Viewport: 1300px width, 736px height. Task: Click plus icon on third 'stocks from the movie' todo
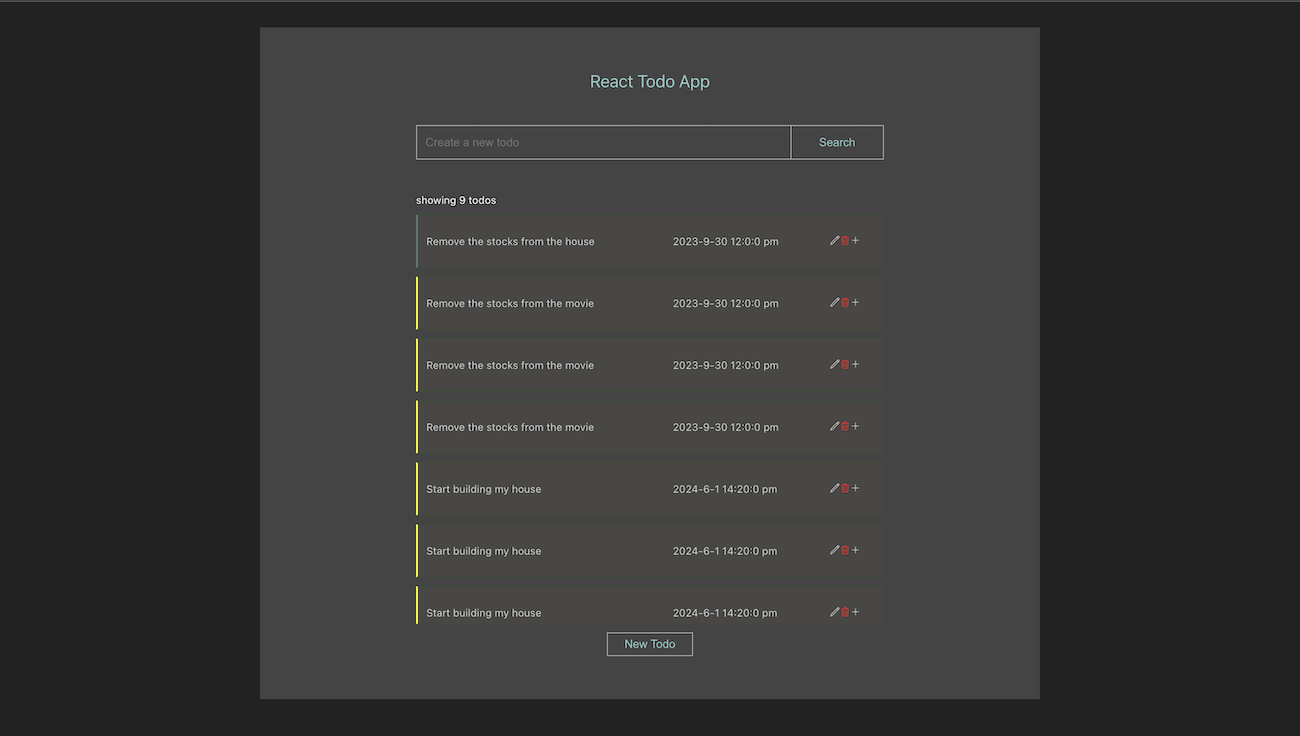point(855,427)
